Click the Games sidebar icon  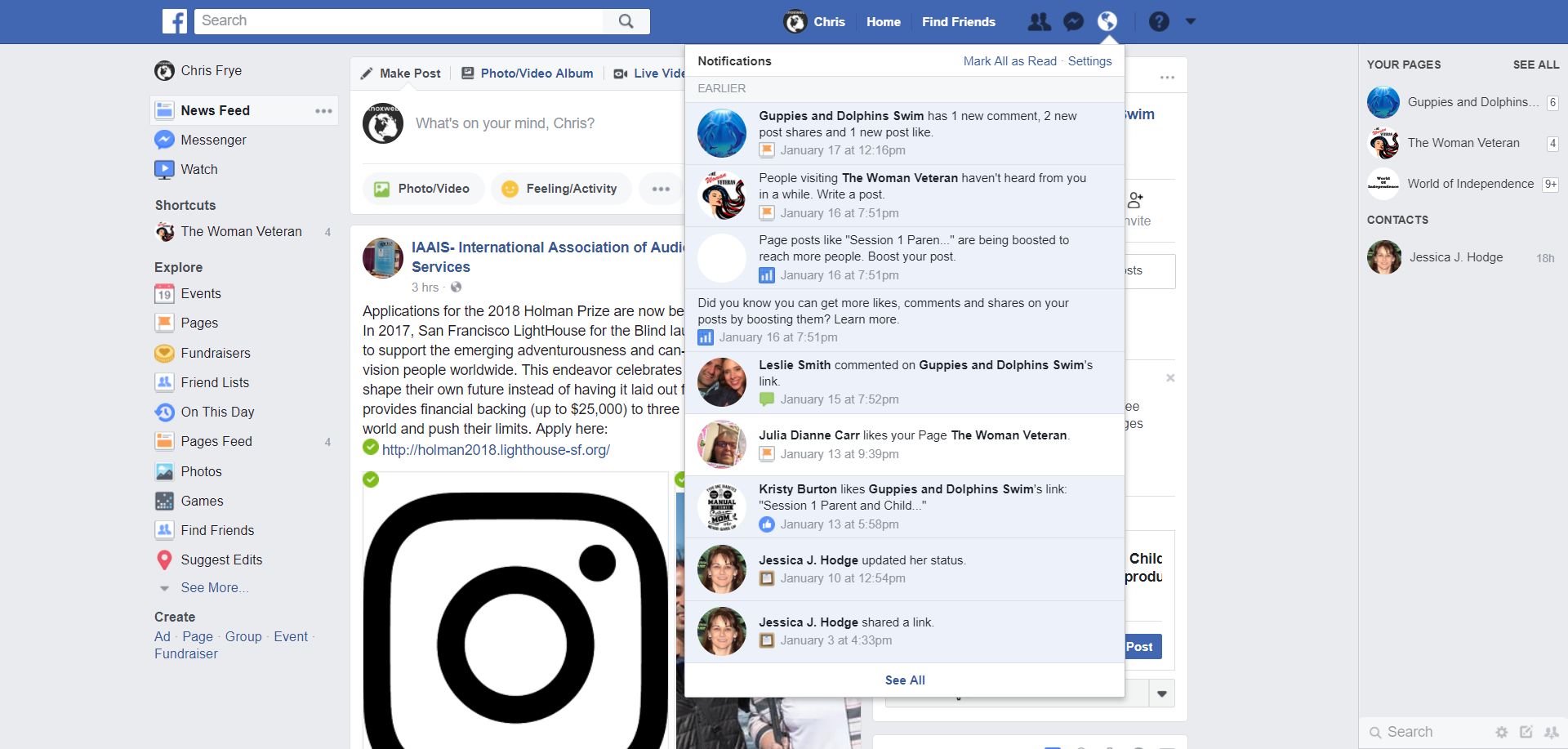pyautogui.click(x=164, y=501)
